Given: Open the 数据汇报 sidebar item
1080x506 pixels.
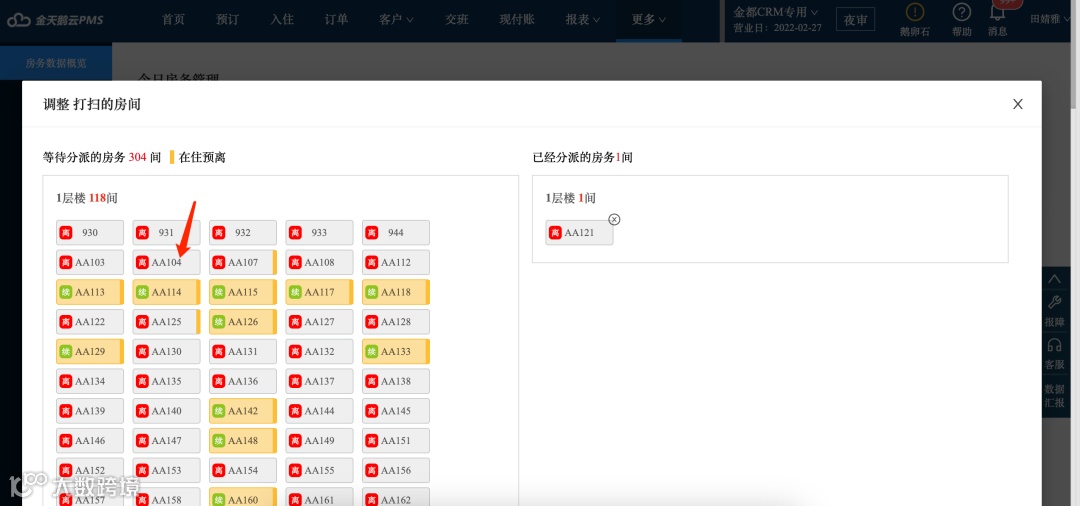Looking at the screenshot, I should pos(1055,396).
